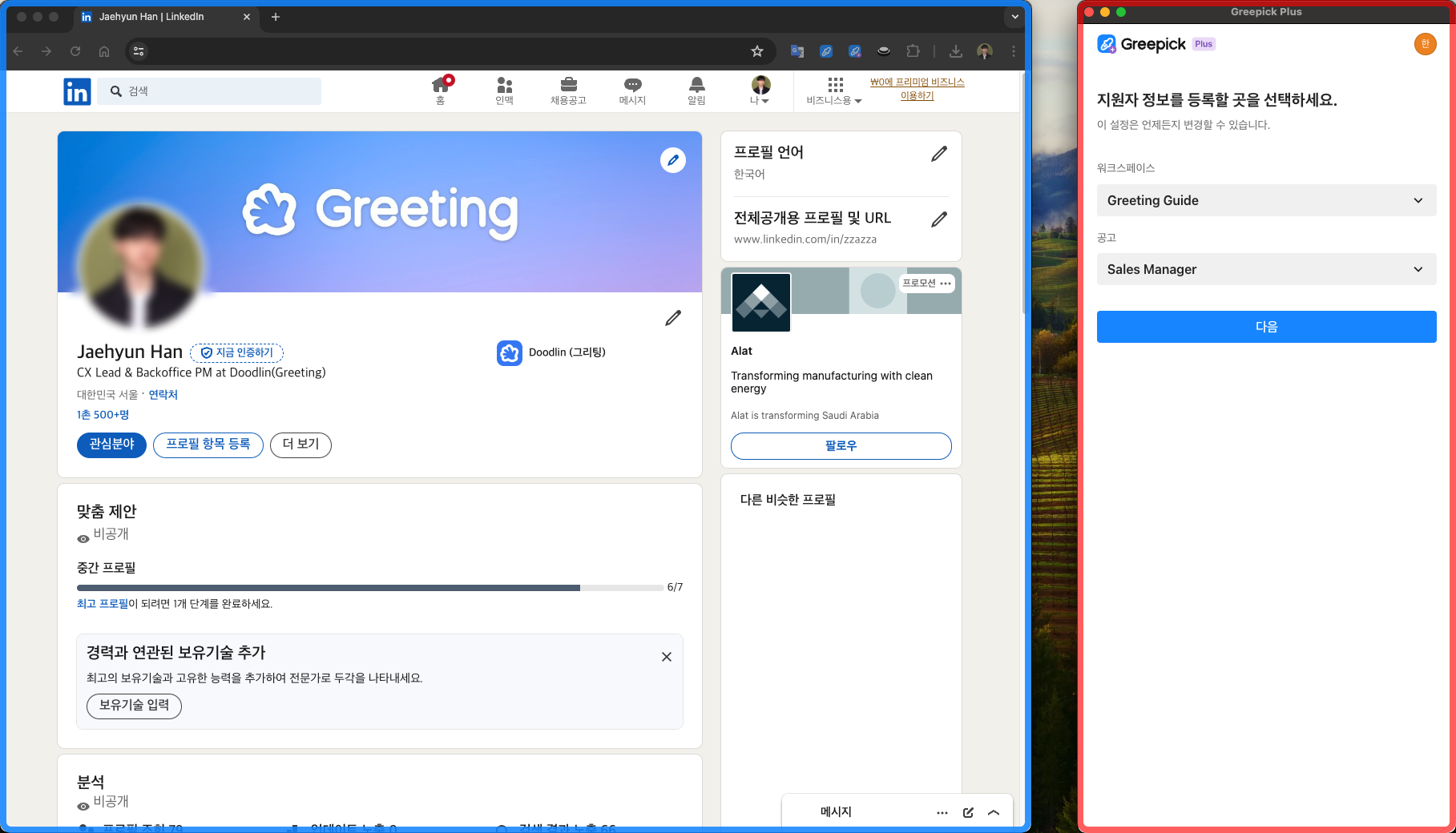The height and width of the screenshot is (833, 1456).
Task: Edit profile language (프로필 언어) pencil icon
Action: coord(939,154)
